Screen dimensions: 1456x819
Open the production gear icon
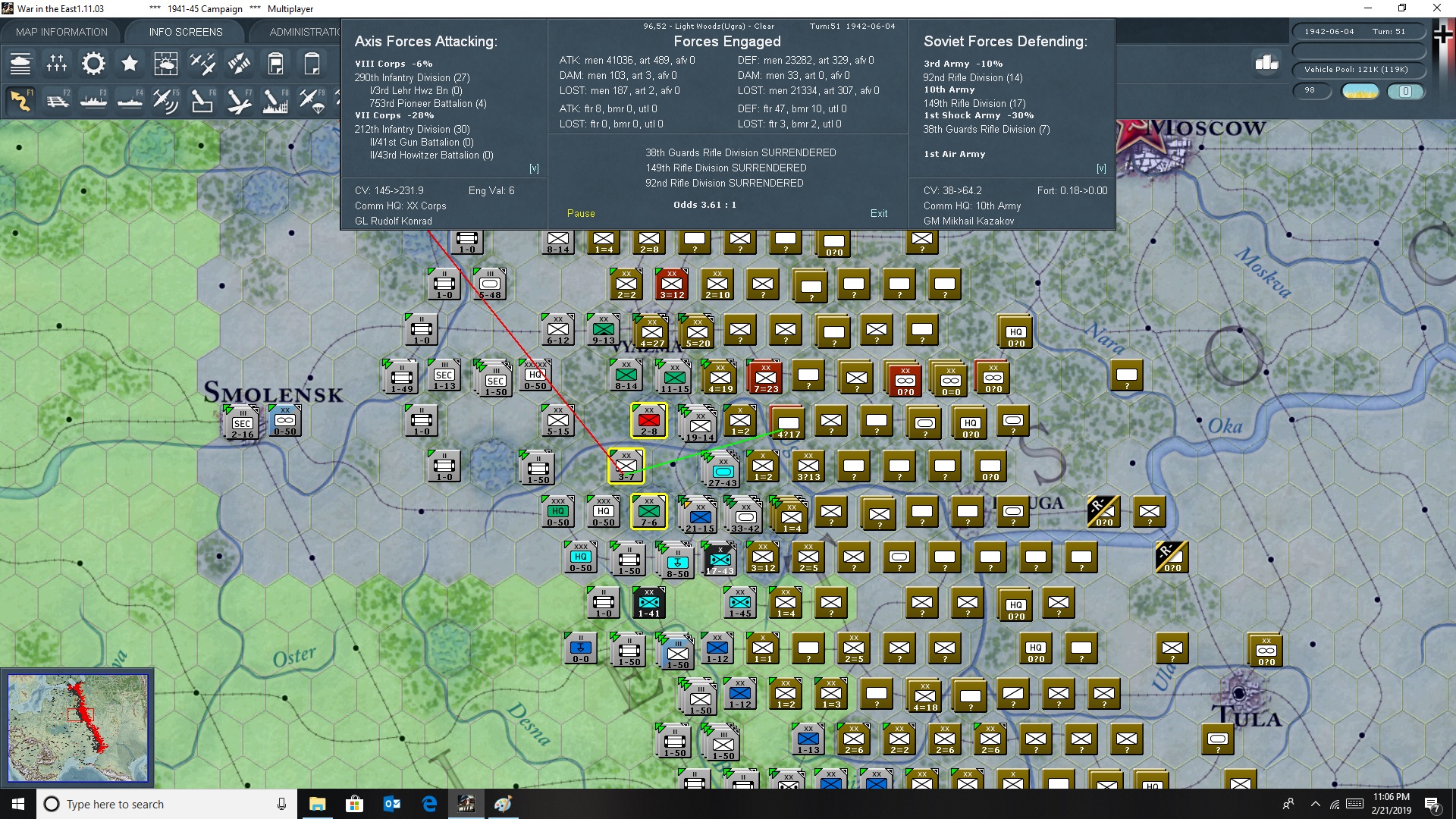point(93,64)
